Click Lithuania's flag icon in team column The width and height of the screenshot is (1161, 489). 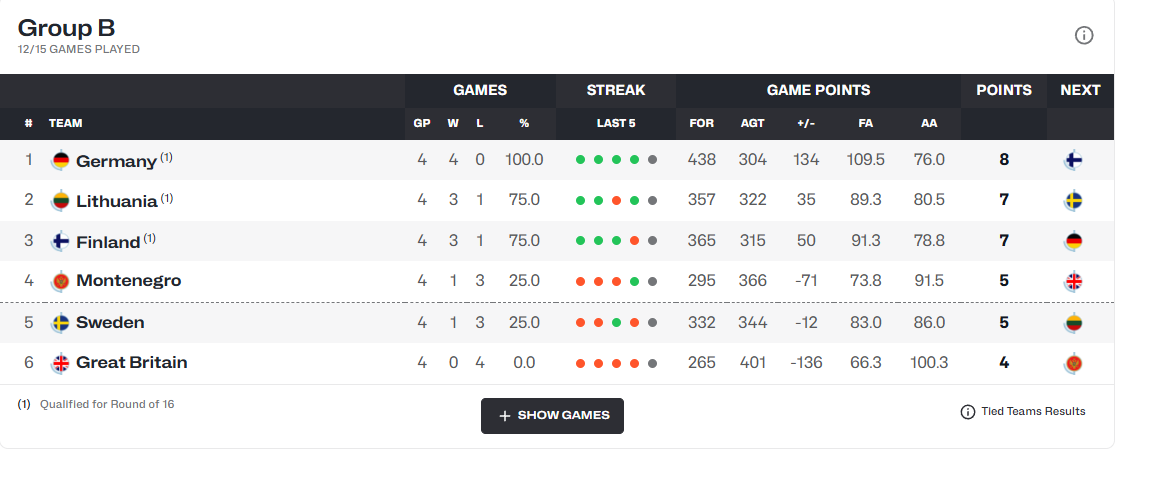tap(61, 201)
